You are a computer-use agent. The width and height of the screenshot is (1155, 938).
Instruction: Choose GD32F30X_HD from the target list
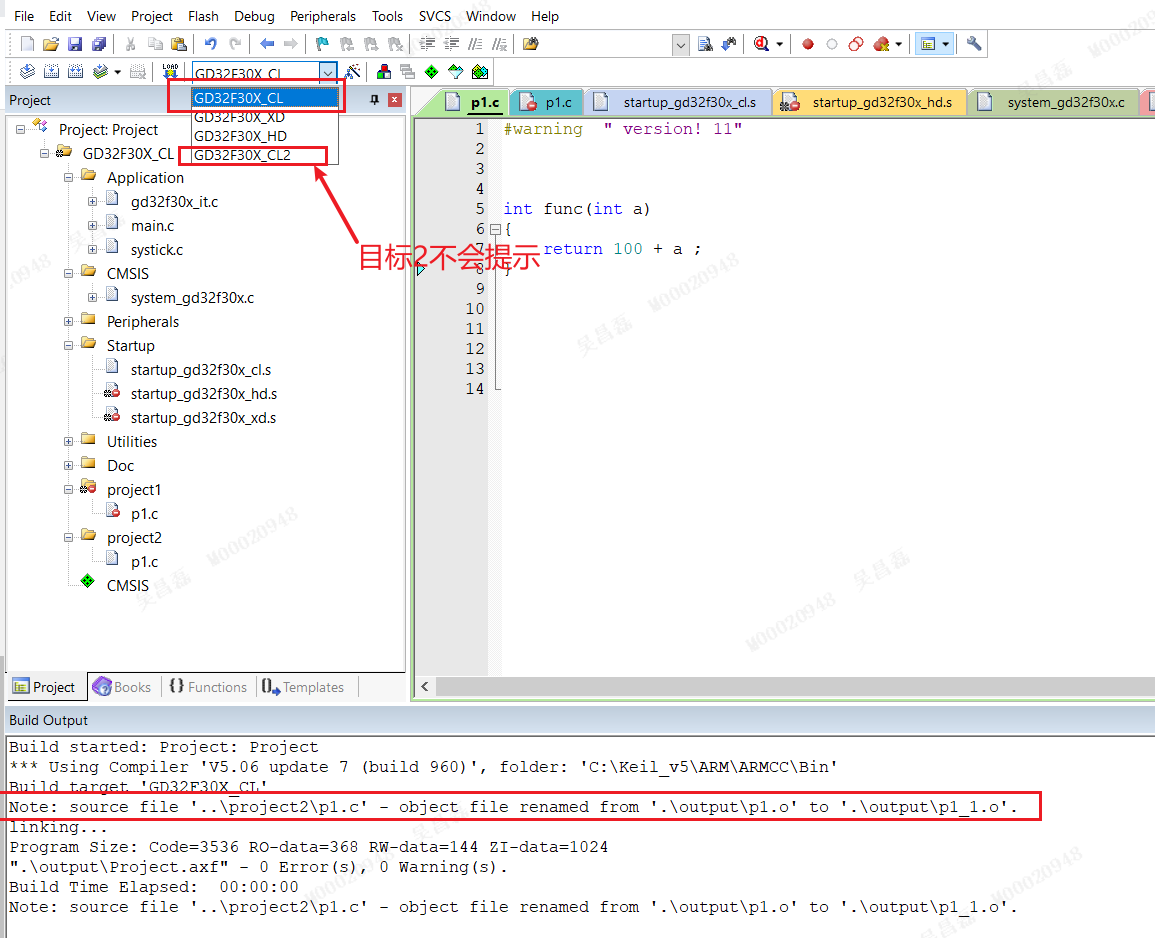pos(265,136)
